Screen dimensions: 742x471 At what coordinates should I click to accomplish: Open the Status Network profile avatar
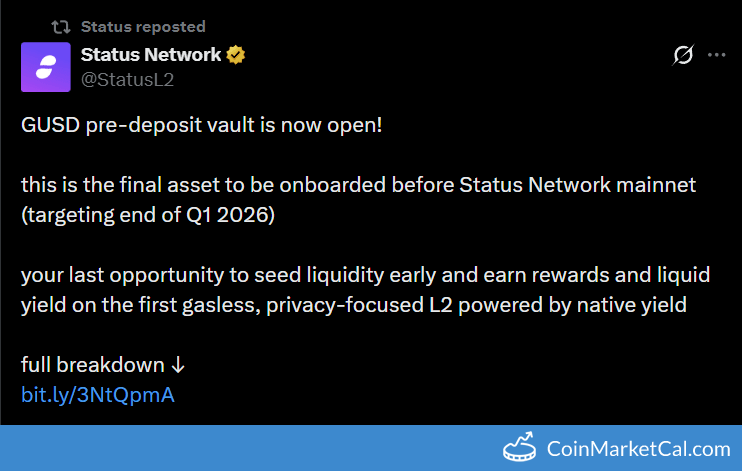click(x=46, y=67)
